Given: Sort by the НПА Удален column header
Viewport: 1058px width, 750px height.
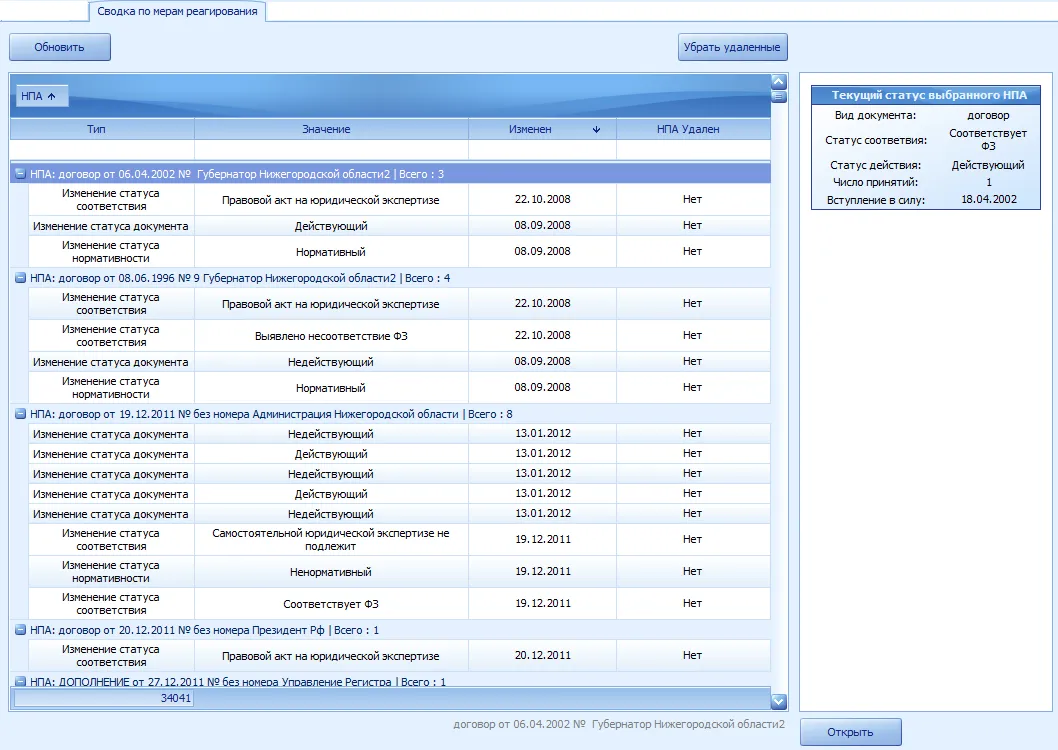Looking at the screenshot, I should click(693, 129).
